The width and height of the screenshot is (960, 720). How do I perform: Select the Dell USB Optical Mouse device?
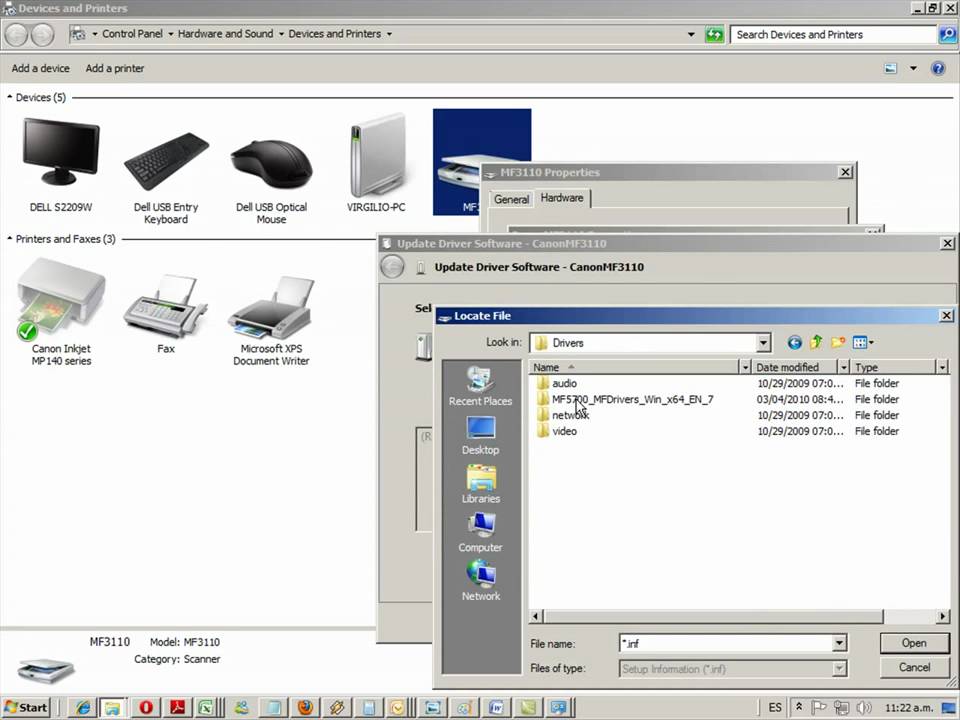click(271, 181)
